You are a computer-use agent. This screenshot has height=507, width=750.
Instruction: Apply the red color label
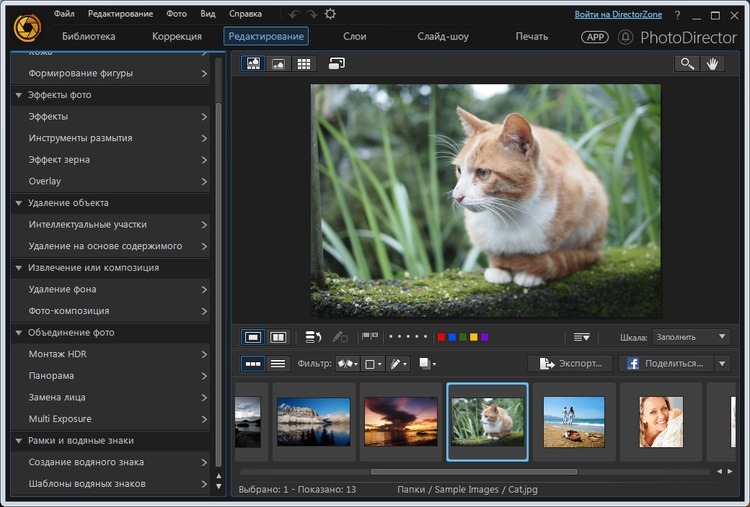click(x=441, y=337)
